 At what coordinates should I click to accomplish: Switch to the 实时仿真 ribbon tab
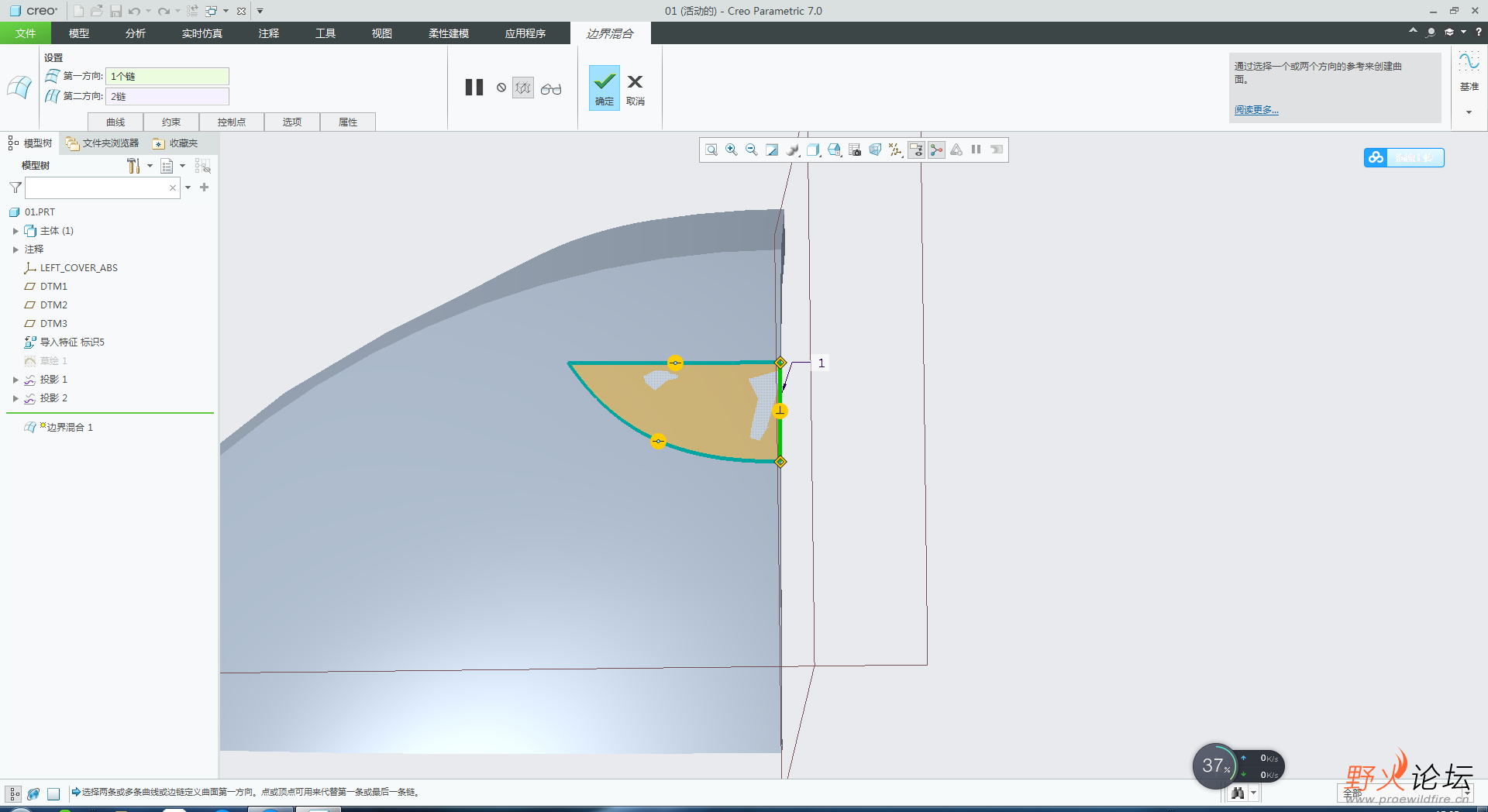tap(202, 33)
